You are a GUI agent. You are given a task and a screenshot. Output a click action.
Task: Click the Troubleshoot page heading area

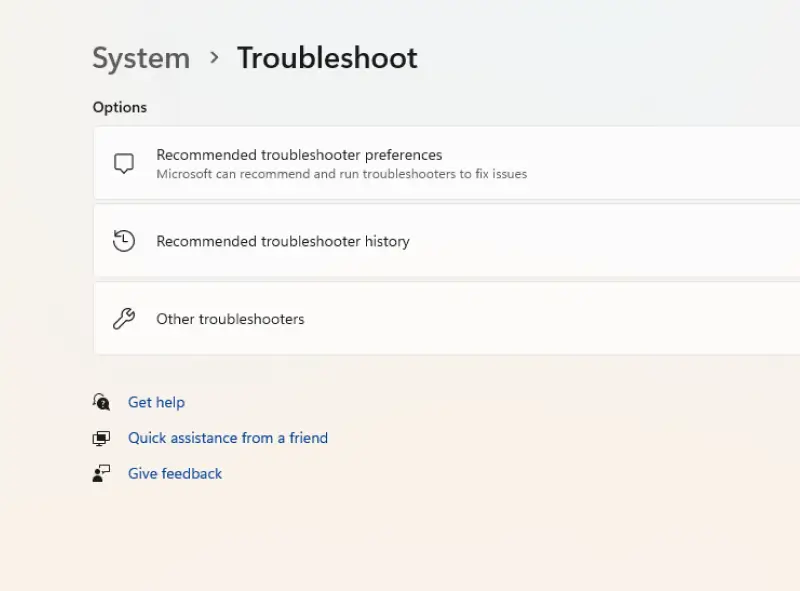click(327, 58)
